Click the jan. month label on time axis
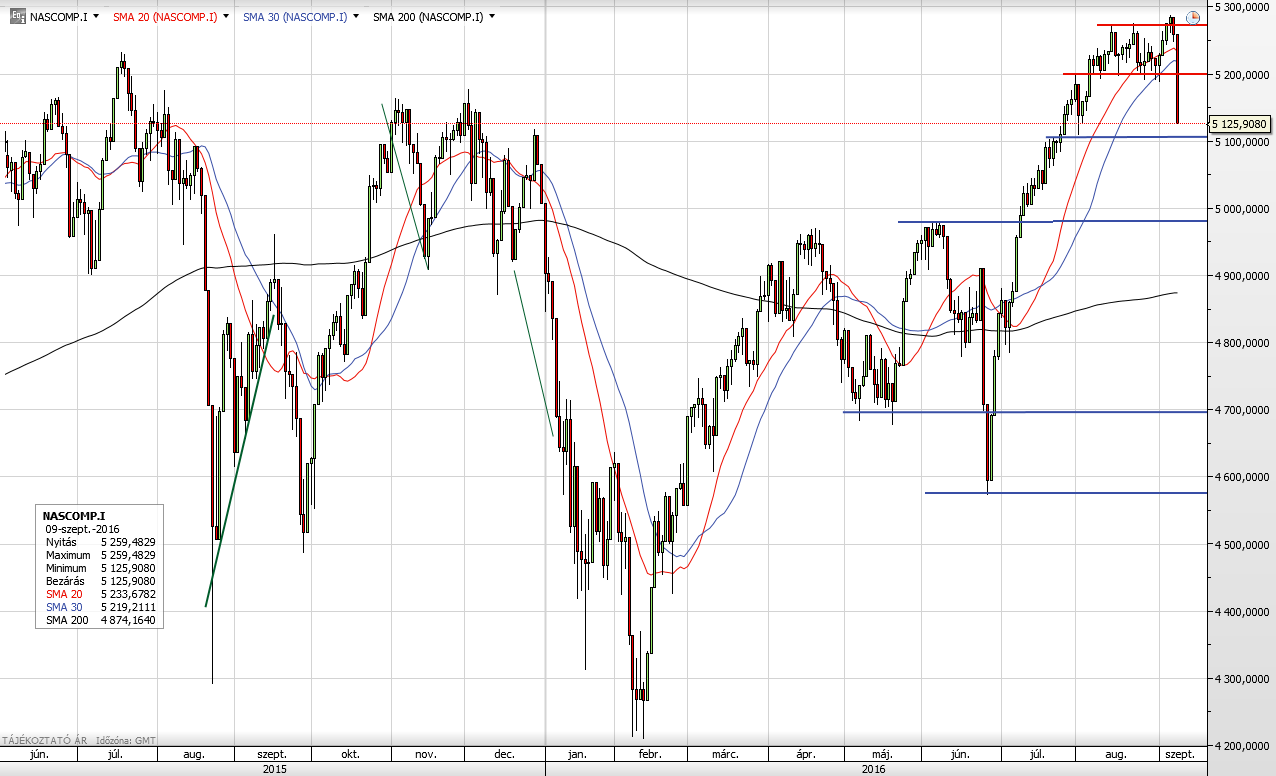The width and height of the screenshot is (1276, 776). click(576, 755)
